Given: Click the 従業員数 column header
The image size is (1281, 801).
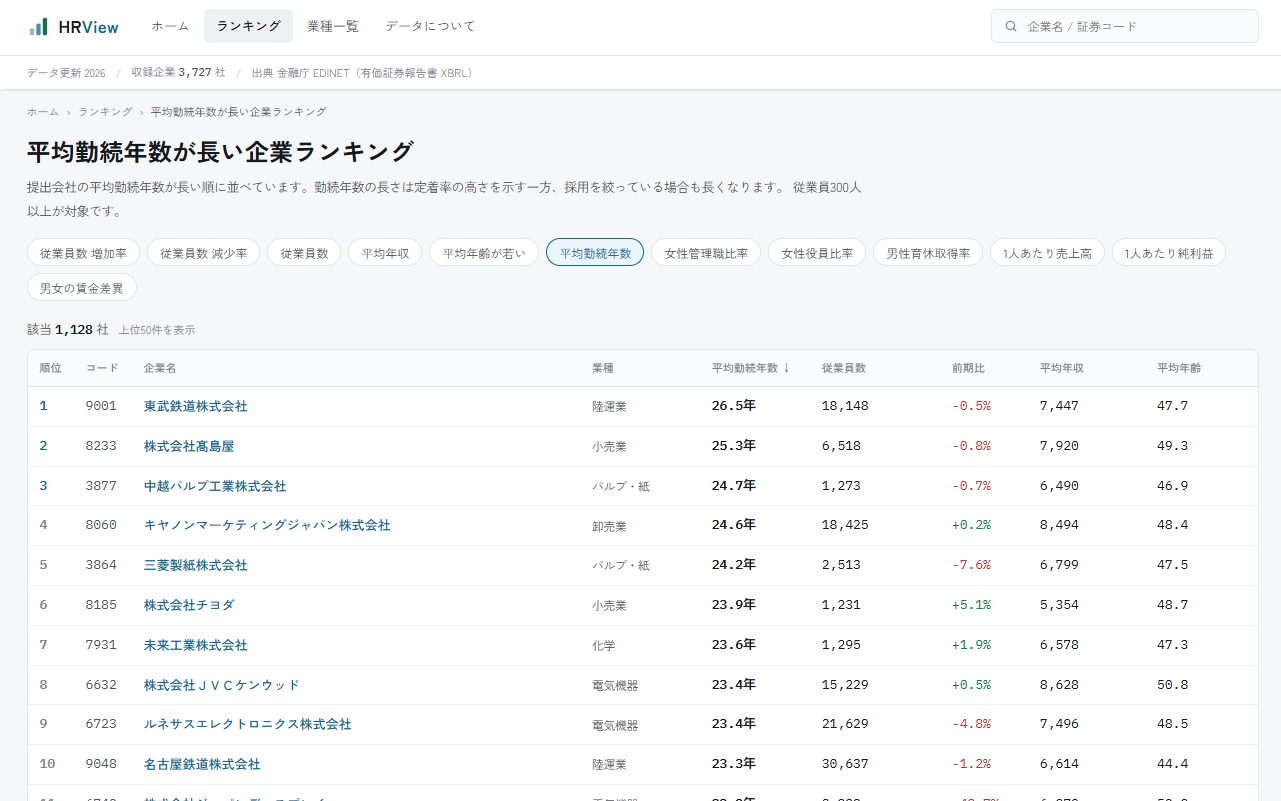Looking at the screenshot, I should click(x=844, y=368).
